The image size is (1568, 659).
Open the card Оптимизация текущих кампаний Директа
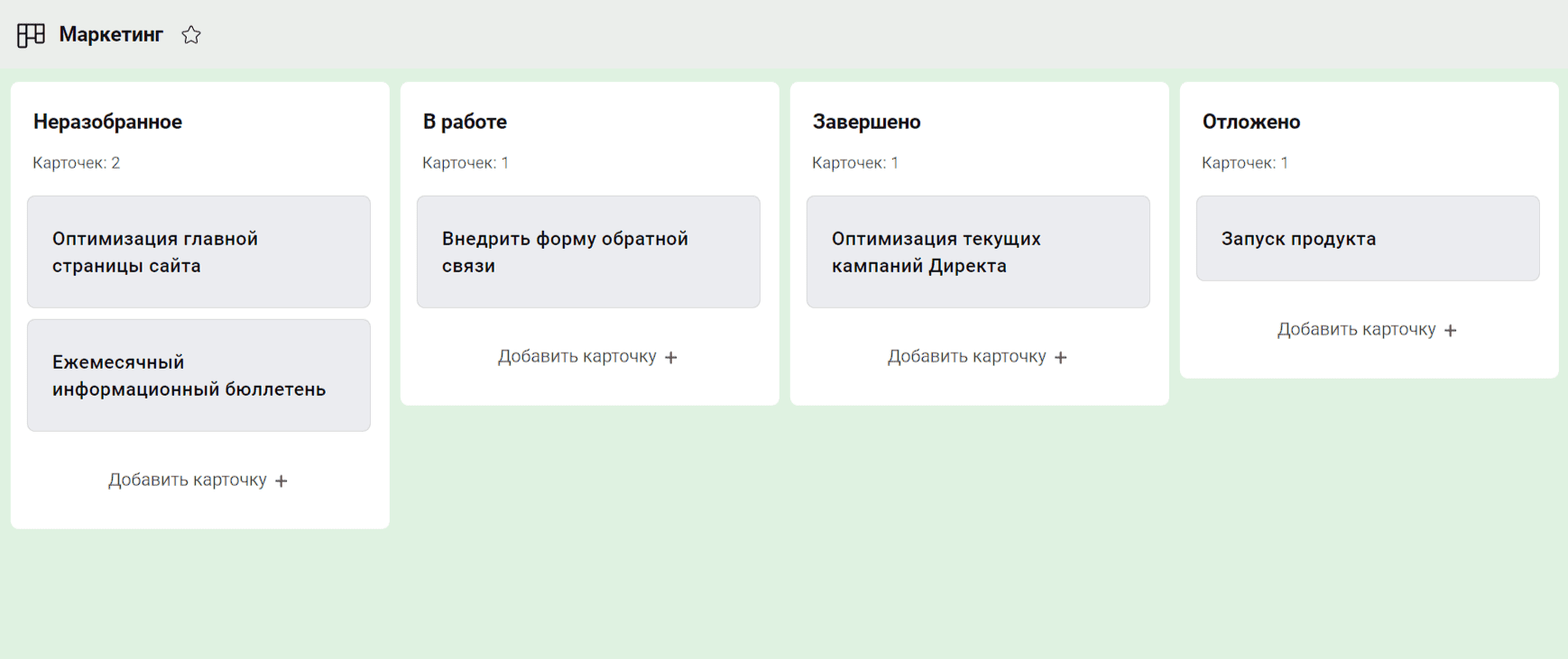coord(978,252)
